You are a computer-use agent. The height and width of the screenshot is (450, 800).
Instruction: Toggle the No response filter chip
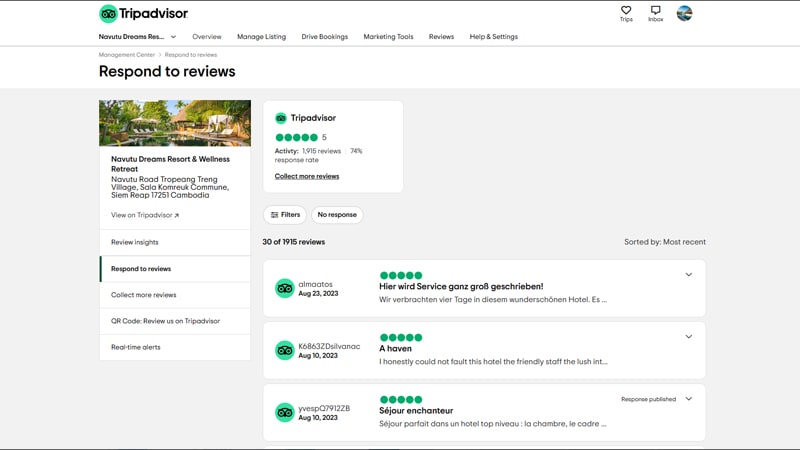[337, 214]
